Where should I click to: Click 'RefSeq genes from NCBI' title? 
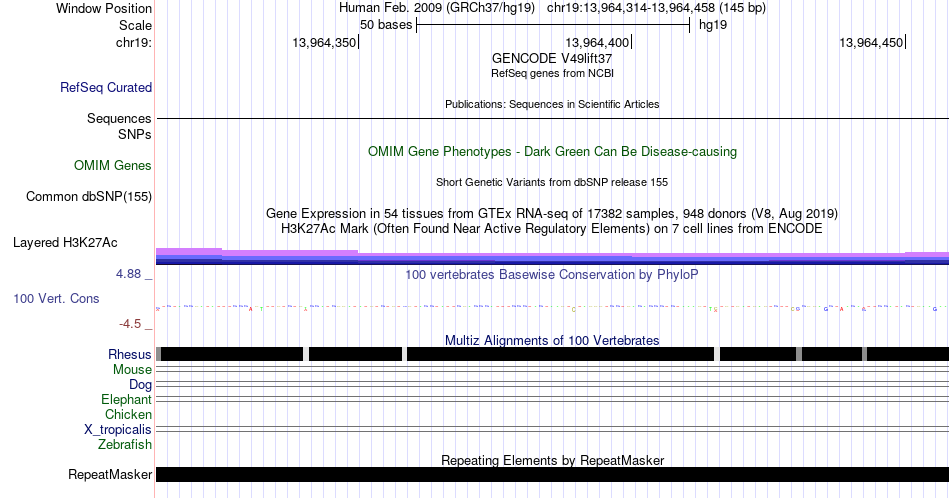click(x=552, y=73)
